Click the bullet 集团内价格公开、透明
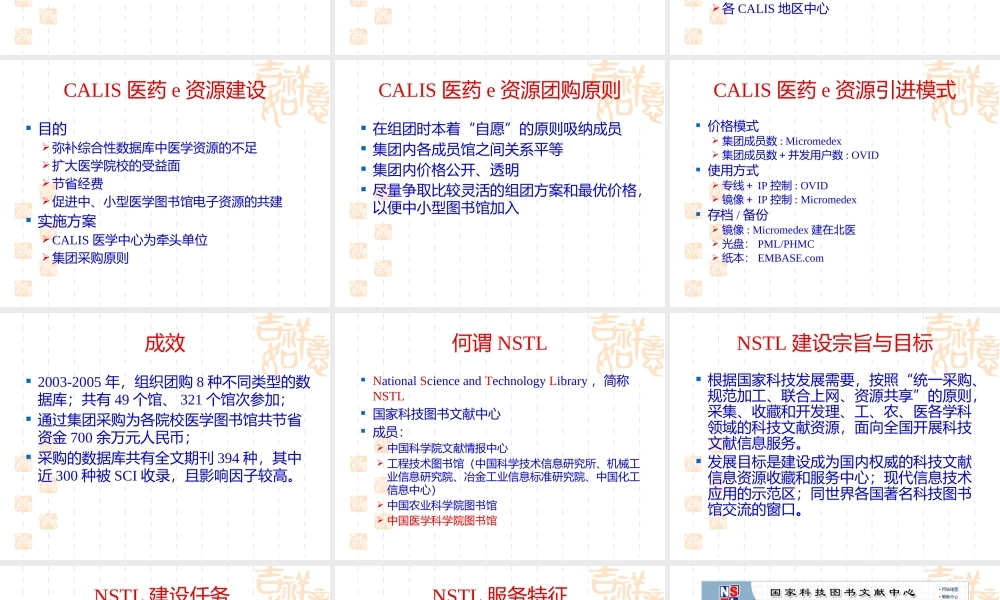This screenshot has width=1000, height=600. 445,170
